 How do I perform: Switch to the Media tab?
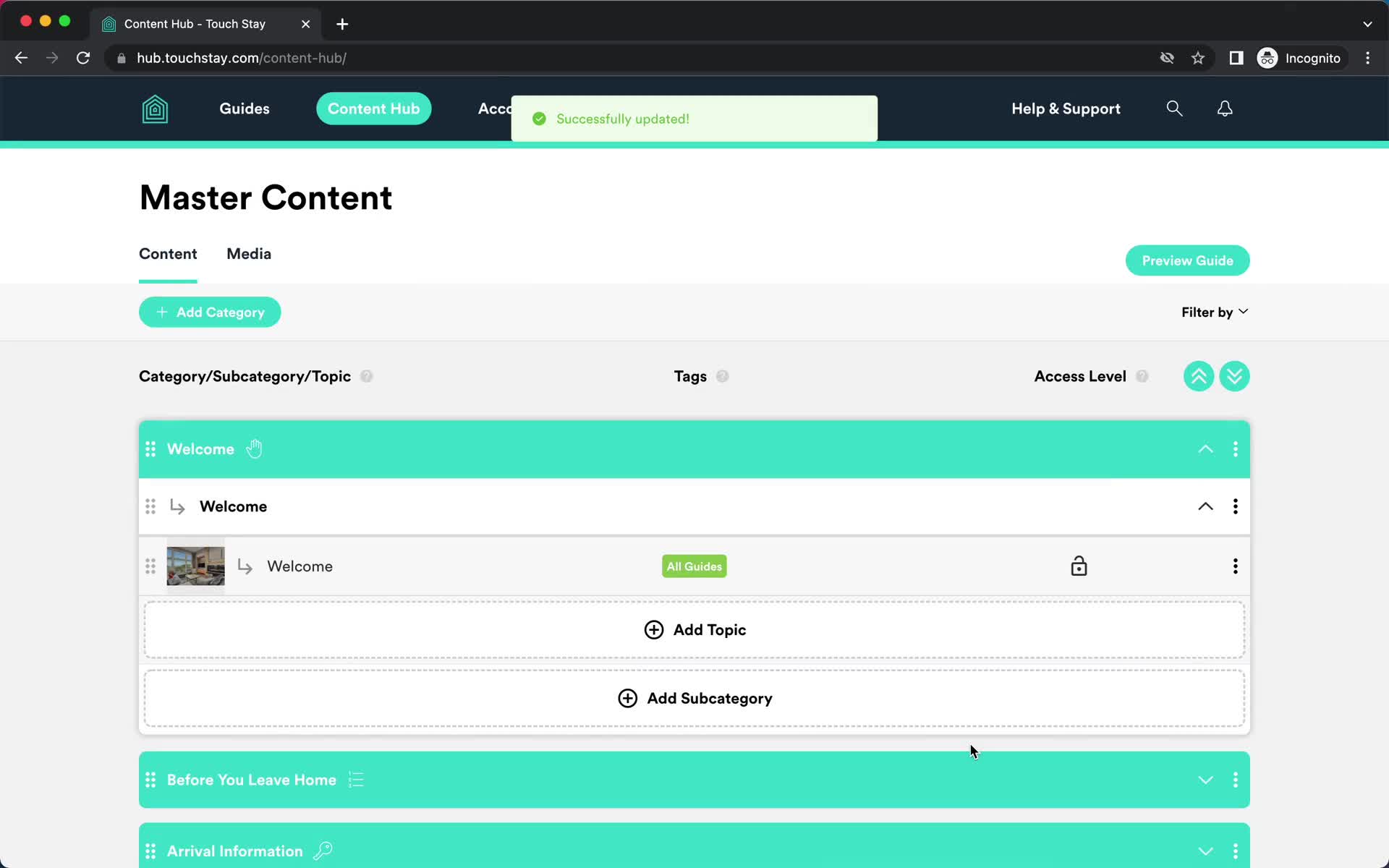click(248, 254)
